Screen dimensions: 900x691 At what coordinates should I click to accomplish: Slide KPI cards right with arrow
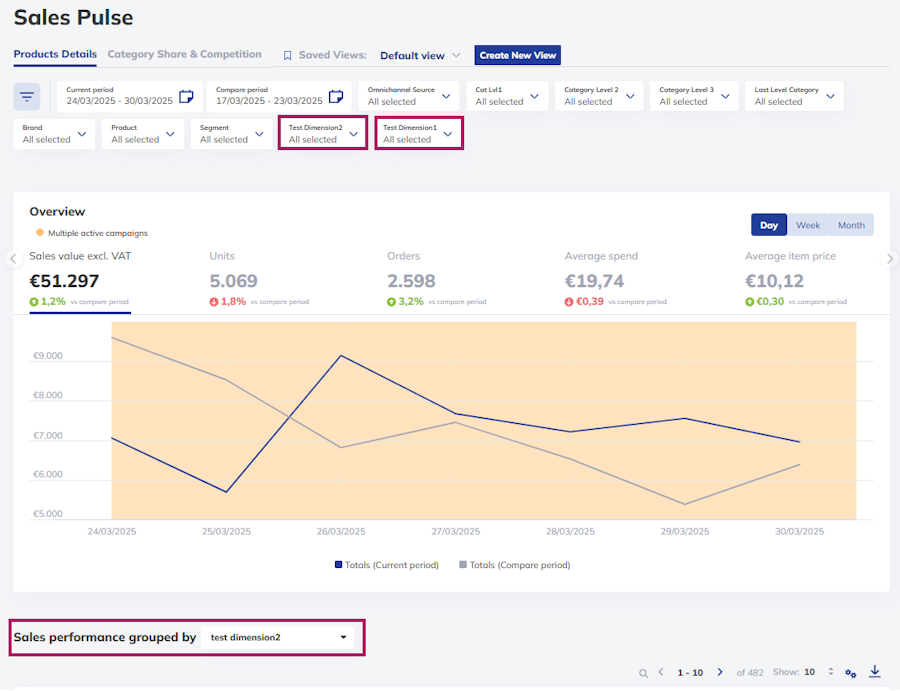pyautogui.click(x=890, y=259)
